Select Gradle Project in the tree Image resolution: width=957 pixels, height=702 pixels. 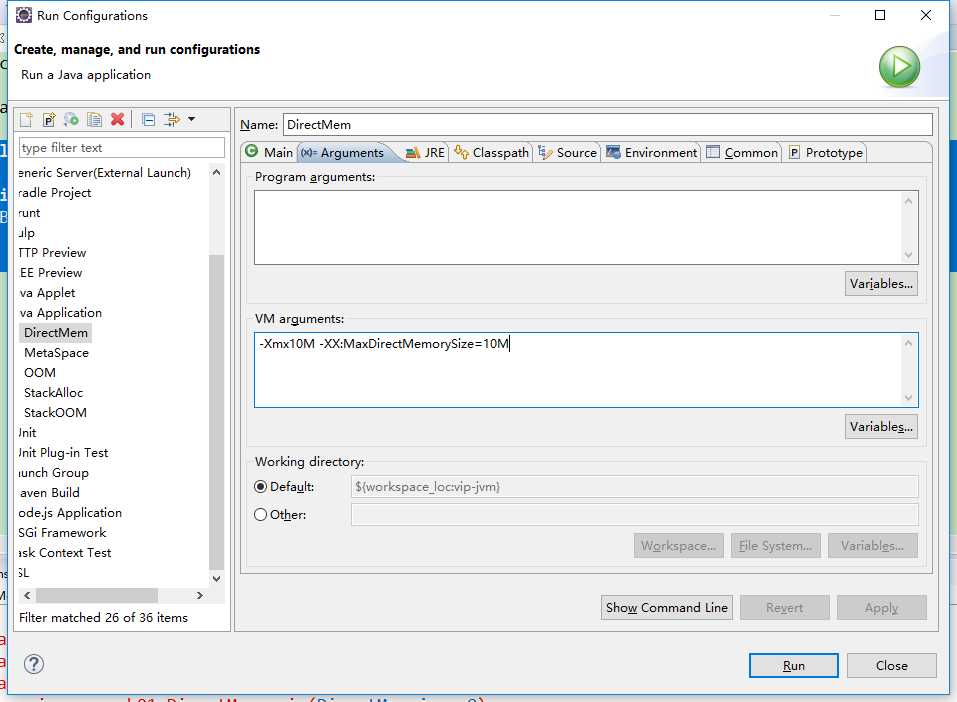(x=55, y=192)
